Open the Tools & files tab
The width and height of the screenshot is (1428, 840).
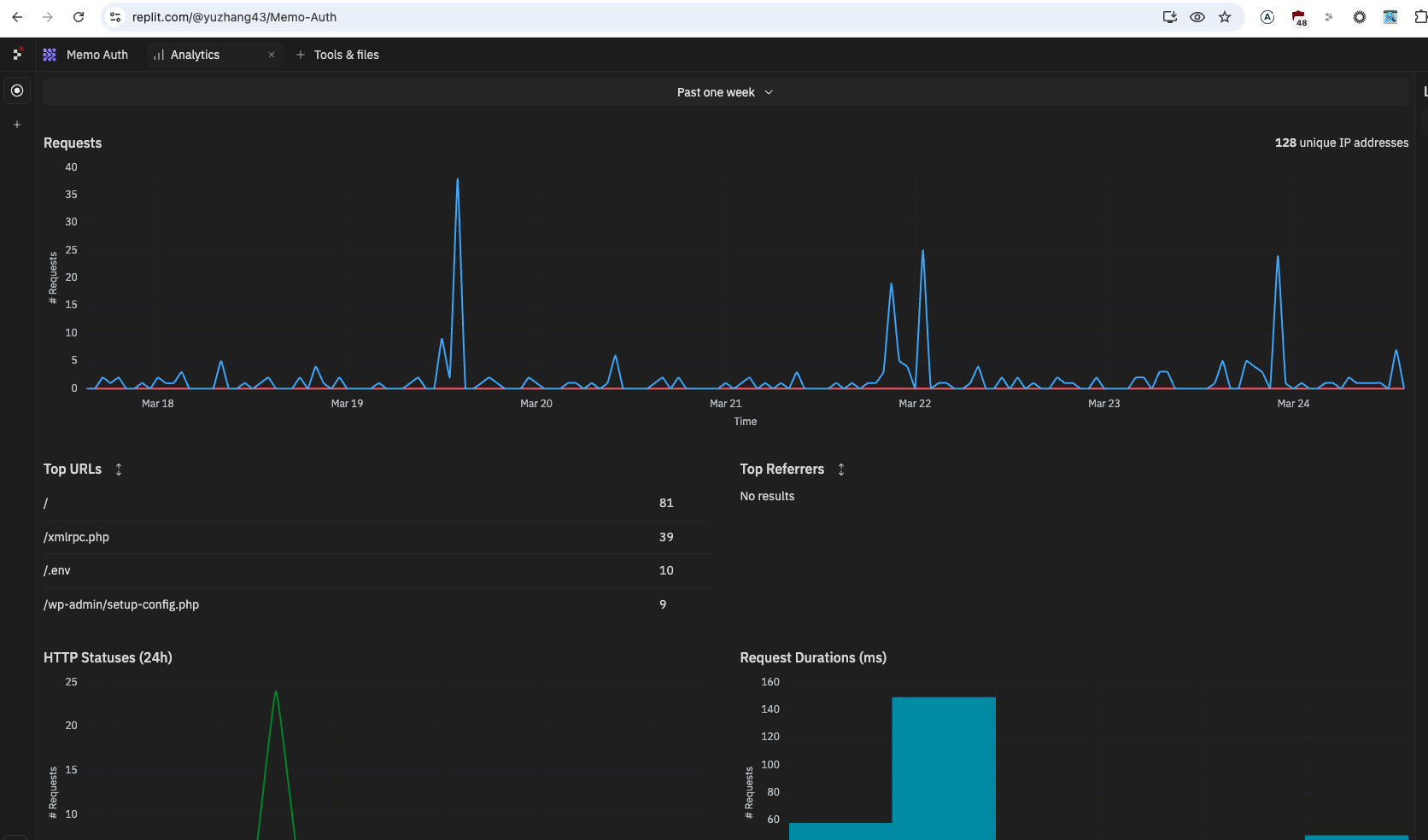337,55
